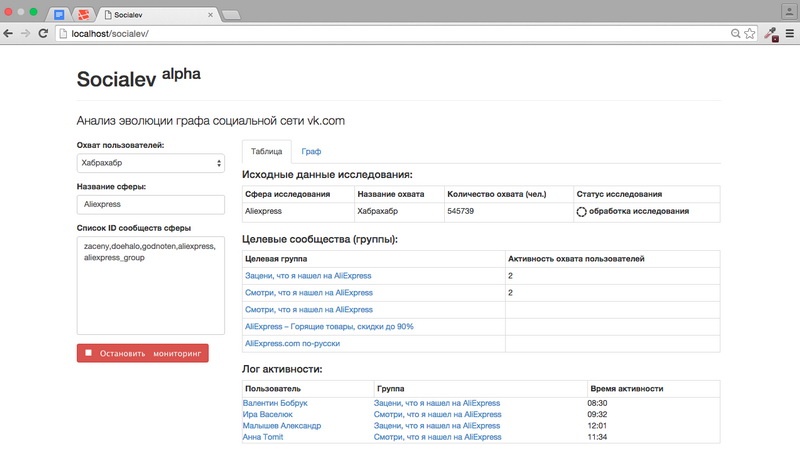
Task: Click the Остановить мониторинг button
Action: coord(142,353)
